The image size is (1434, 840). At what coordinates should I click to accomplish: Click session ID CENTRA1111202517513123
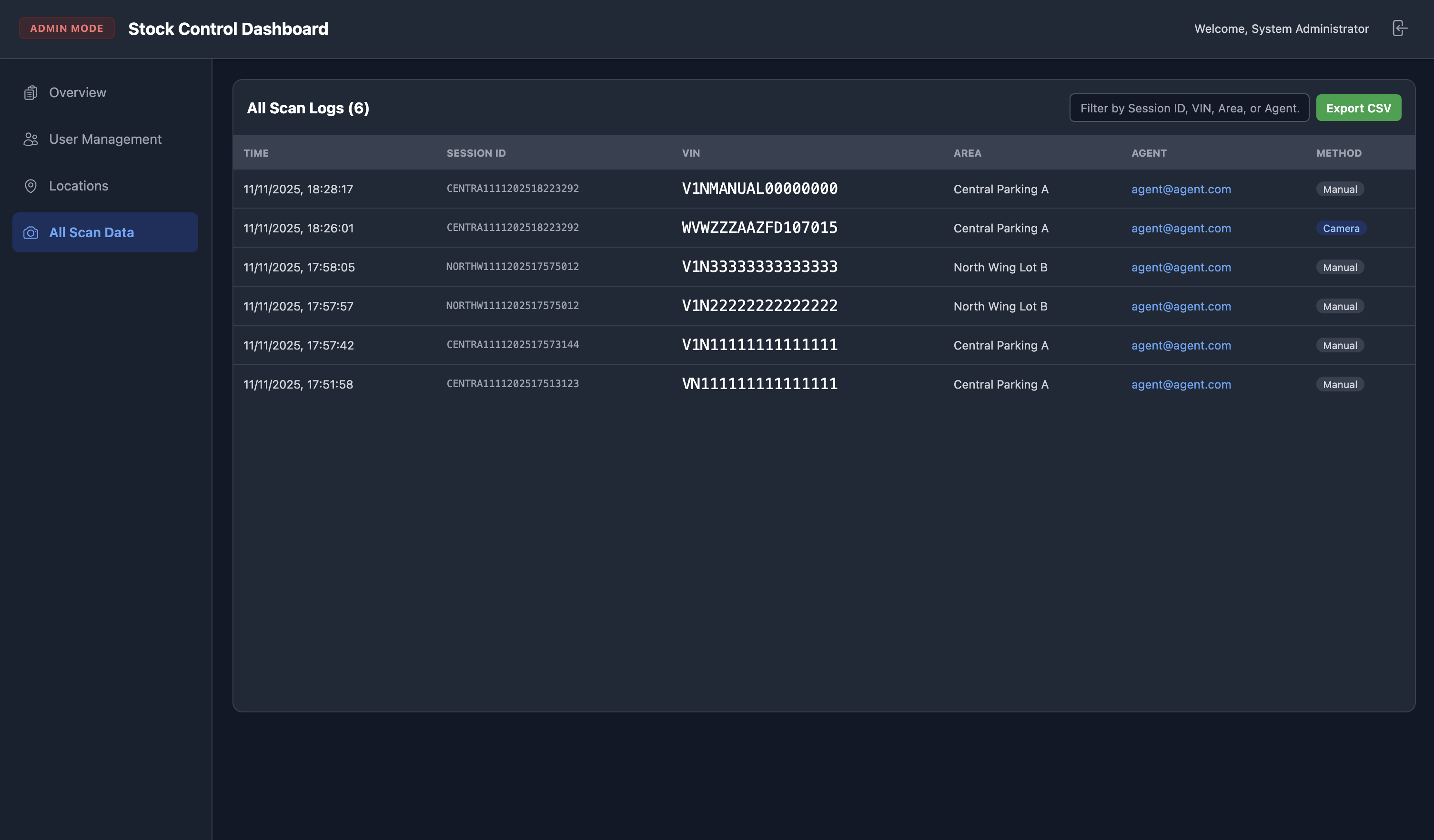point(512,384)
